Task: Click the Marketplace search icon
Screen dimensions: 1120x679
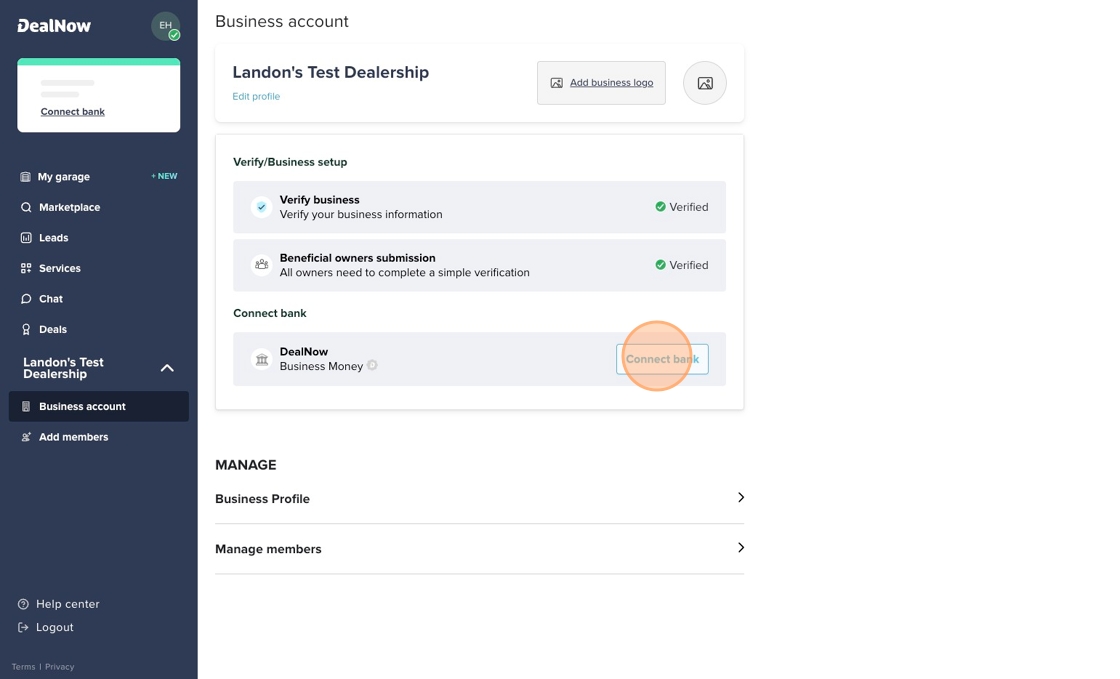Action: (x=26, y=207)
